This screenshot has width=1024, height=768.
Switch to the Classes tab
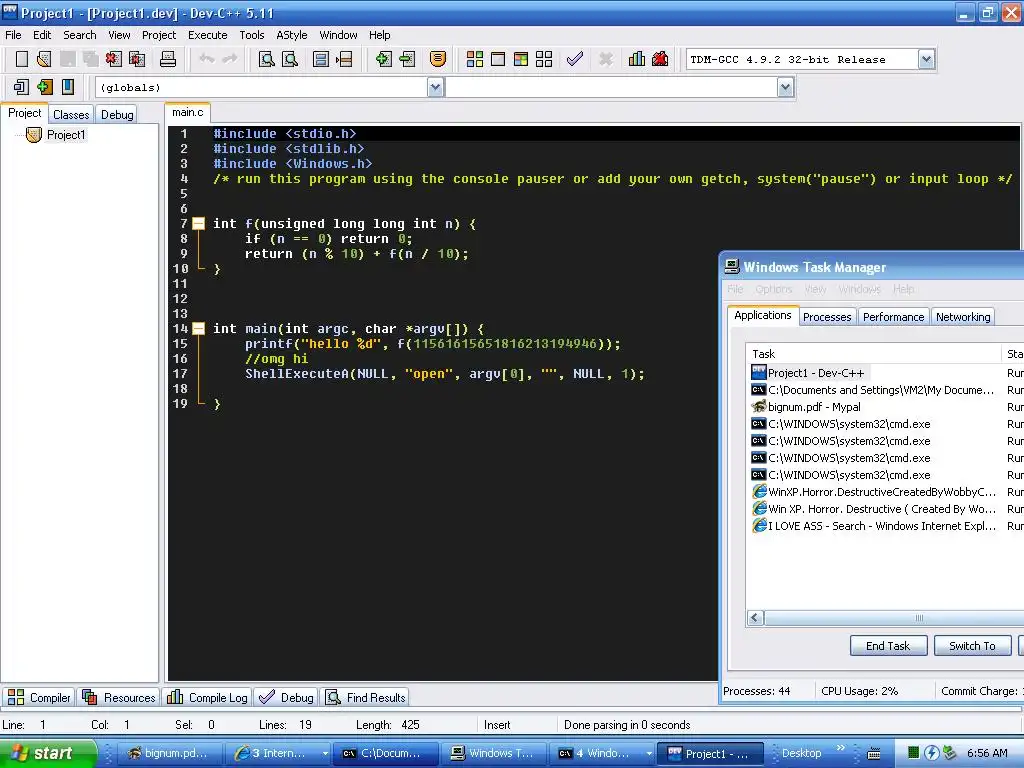point(71,114)
